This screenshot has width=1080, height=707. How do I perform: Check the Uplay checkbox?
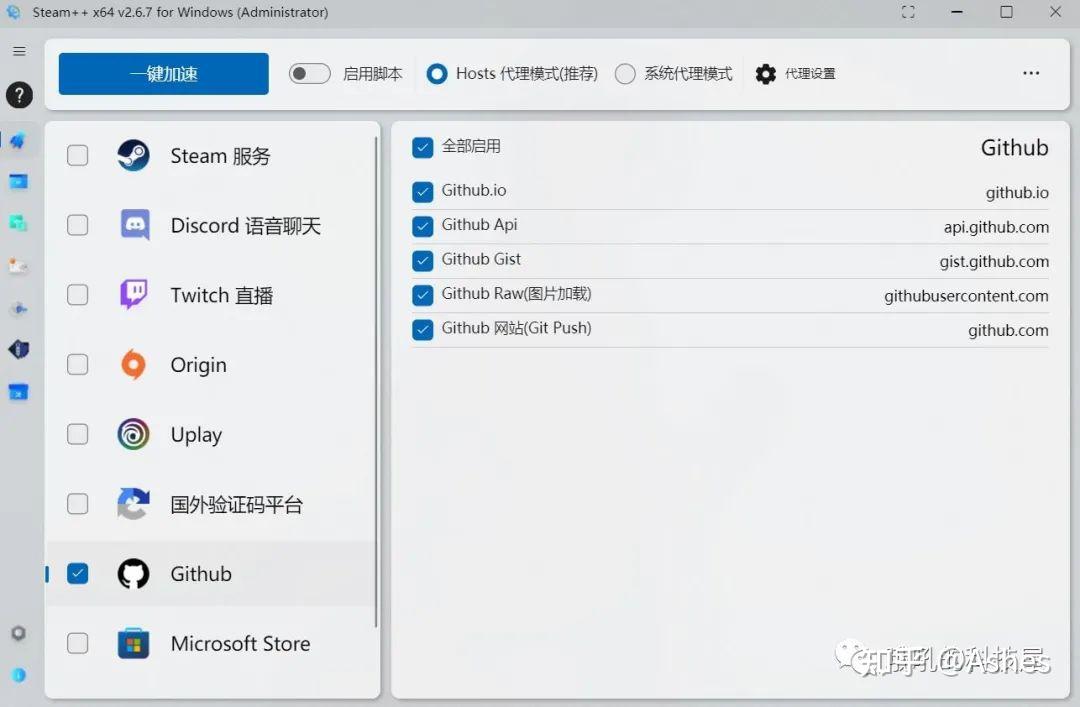click(78, 434)
